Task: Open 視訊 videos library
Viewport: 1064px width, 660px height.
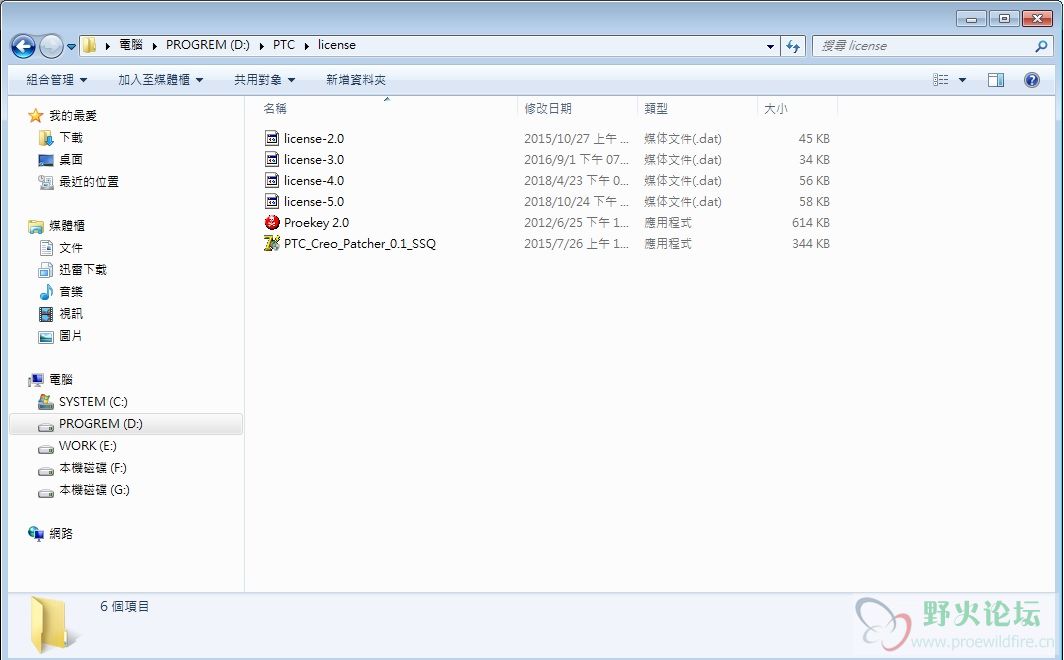Action: point(71,313)
